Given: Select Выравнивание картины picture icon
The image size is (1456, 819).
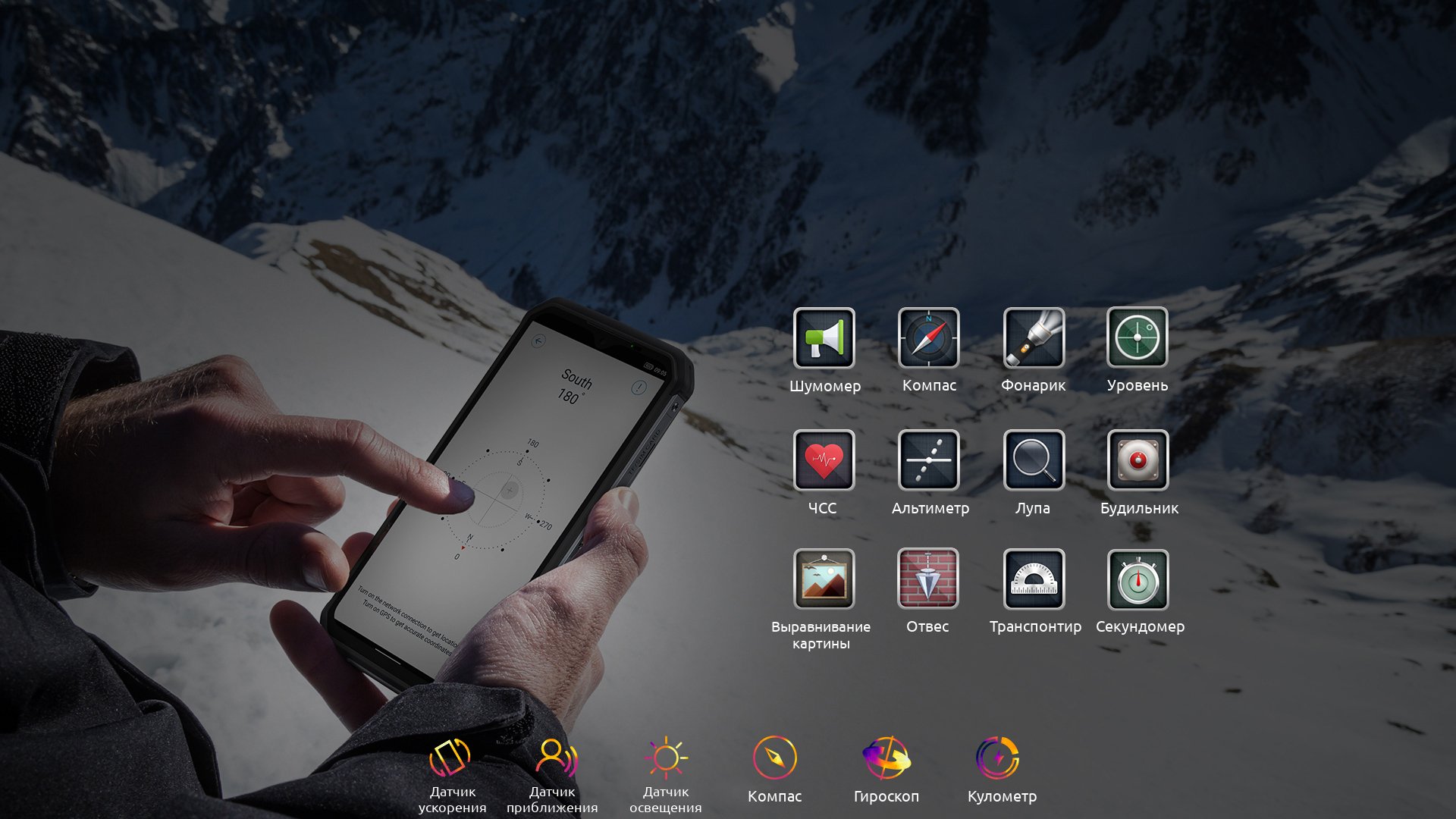Looking at the screenshot, I should point(824,579).
